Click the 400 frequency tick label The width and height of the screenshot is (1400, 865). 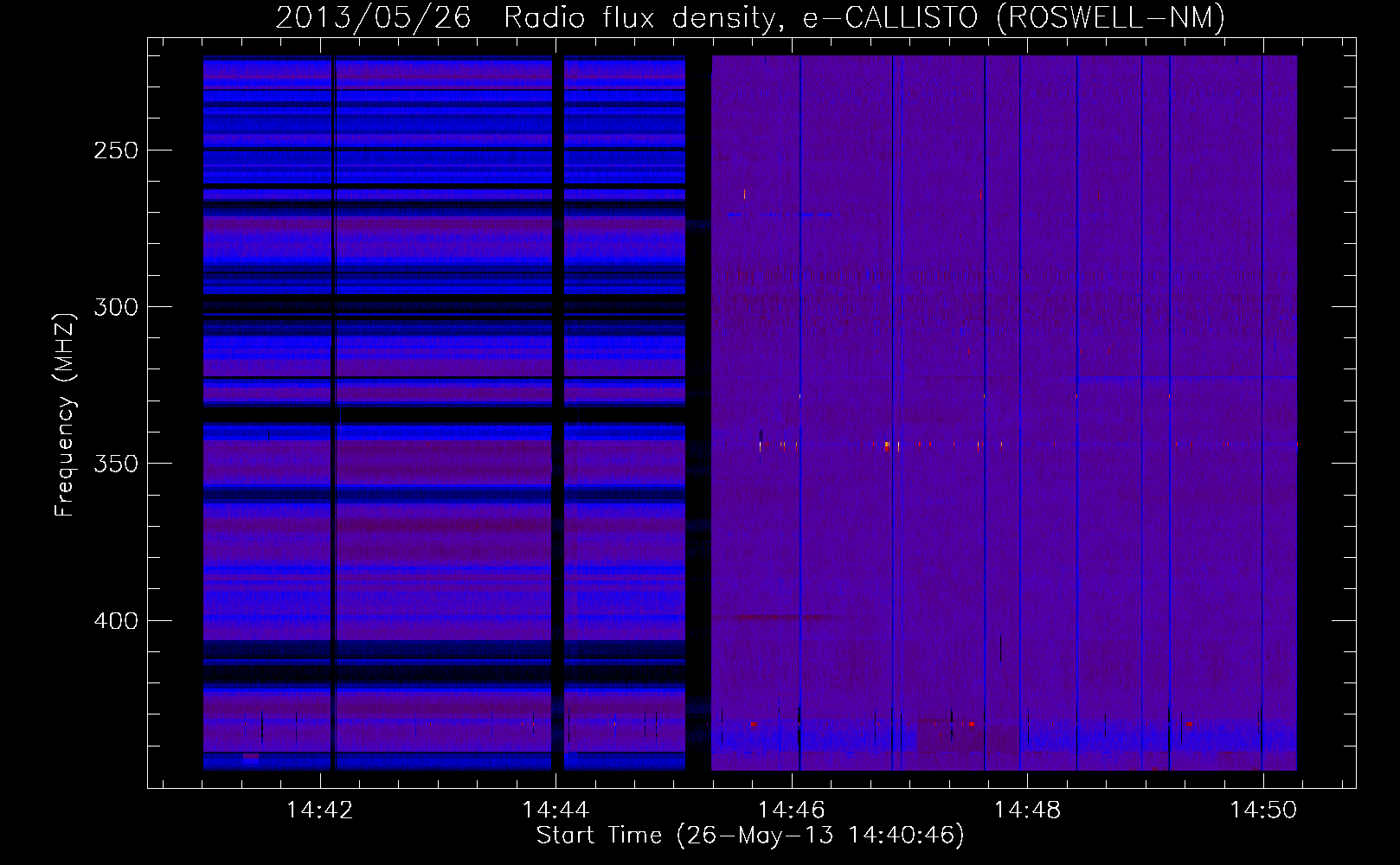tap(116, 621)
